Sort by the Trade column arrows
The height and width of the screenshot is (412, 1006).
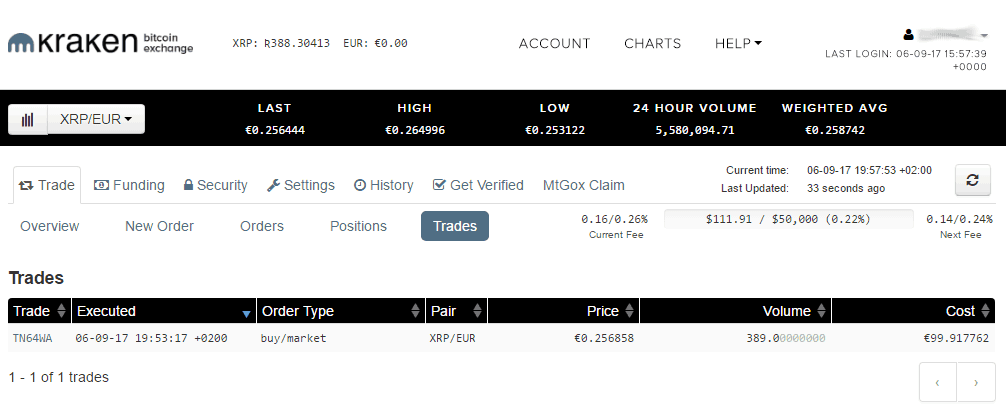[x=61, y=311]
